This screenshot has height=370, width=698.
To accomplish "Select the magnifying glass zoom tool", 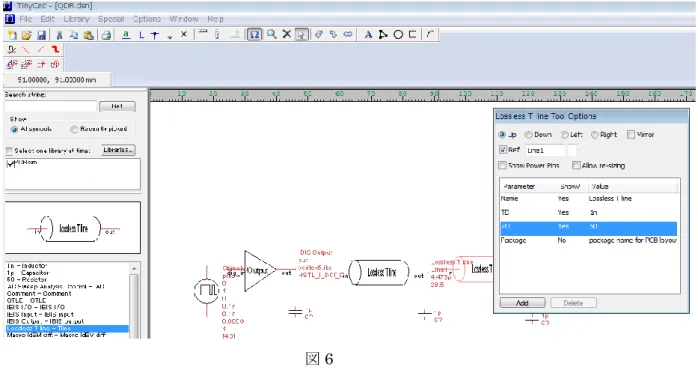I will (x=272, y=35).
